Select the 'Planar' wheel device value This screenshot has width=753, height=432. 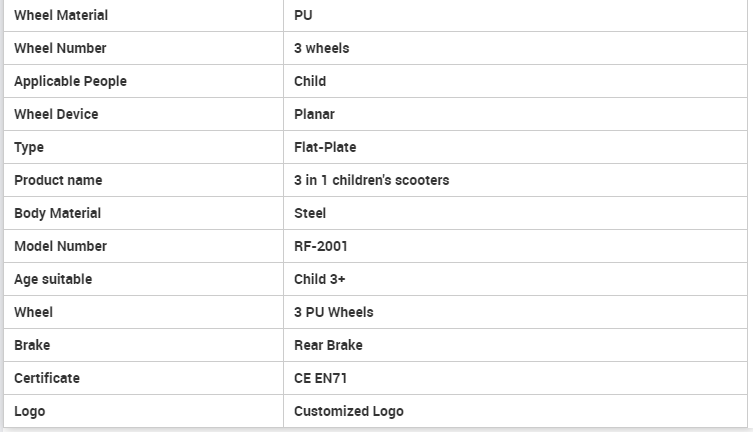click(x=314, y=114)
